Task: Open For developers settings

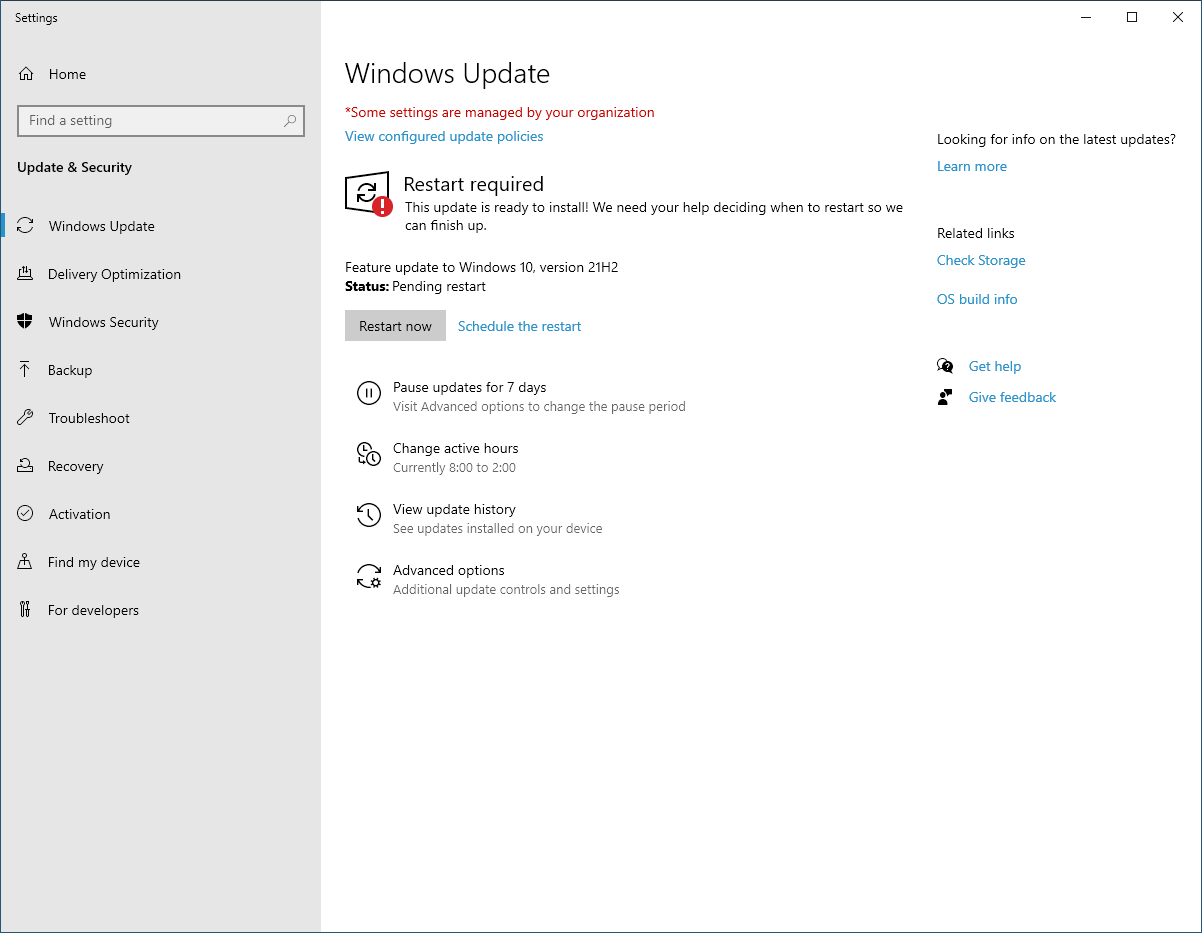Action: (x=160, y=610)
